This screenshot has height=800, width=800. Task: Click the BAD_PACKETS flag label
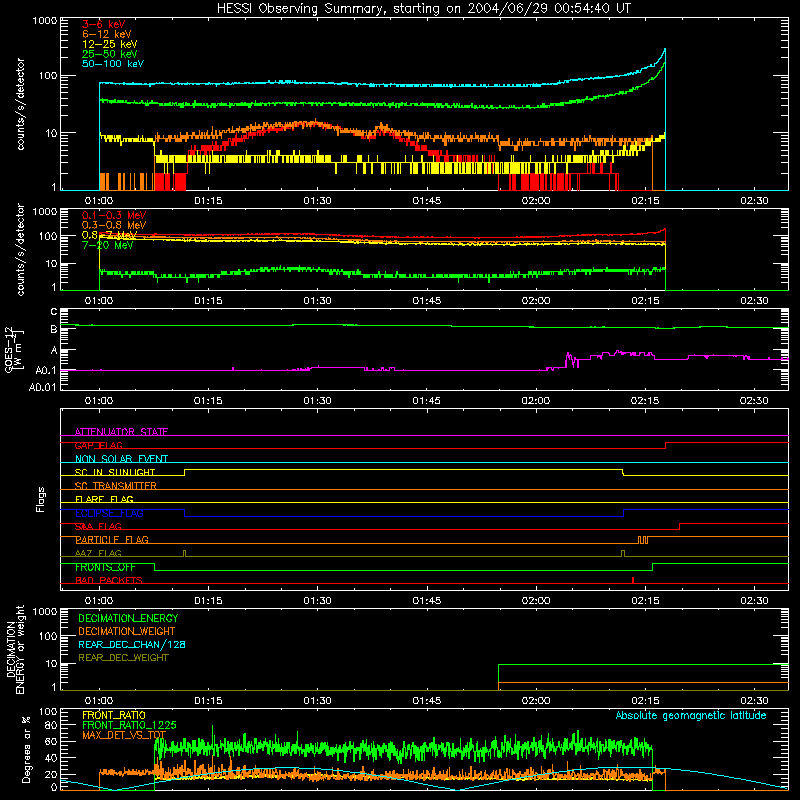(x=109, y=580)
